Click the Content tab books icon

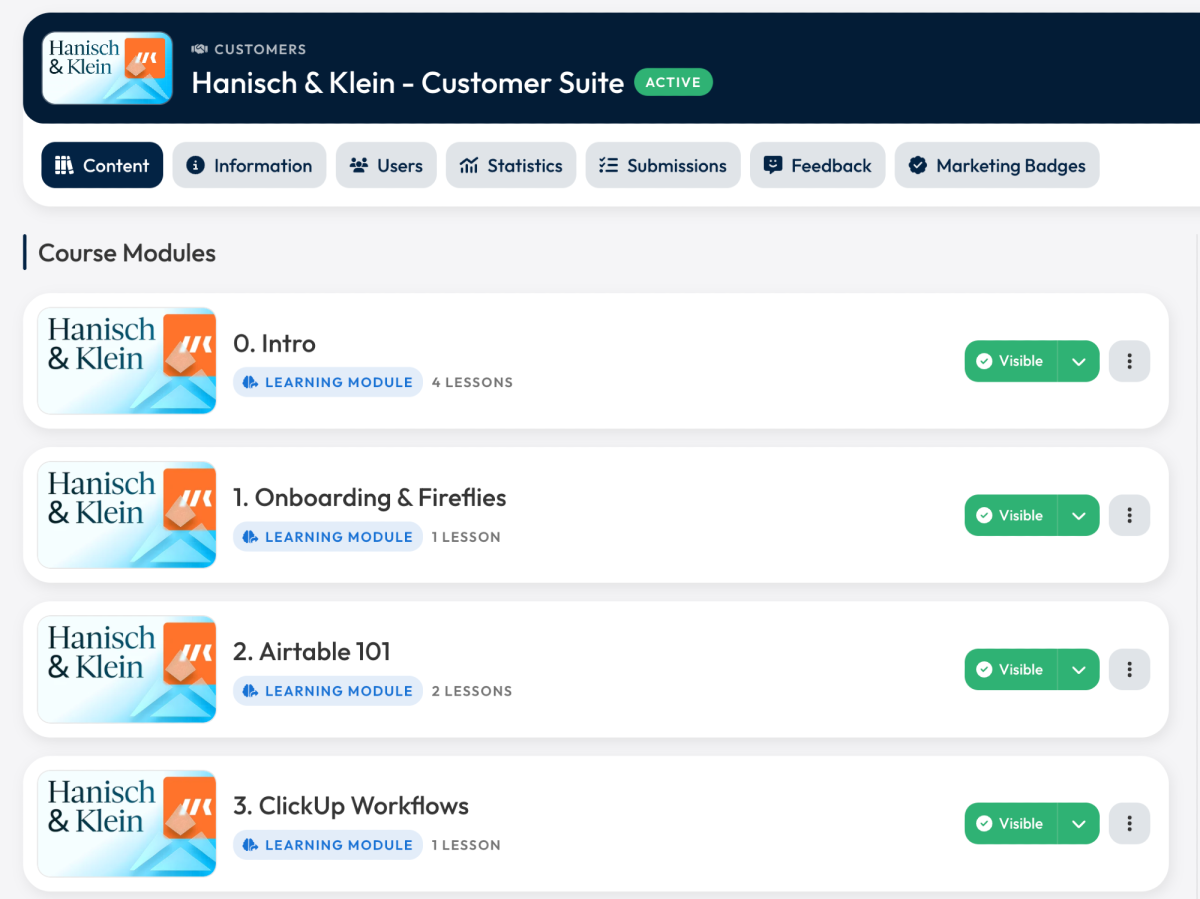click(x=64, y=165)
